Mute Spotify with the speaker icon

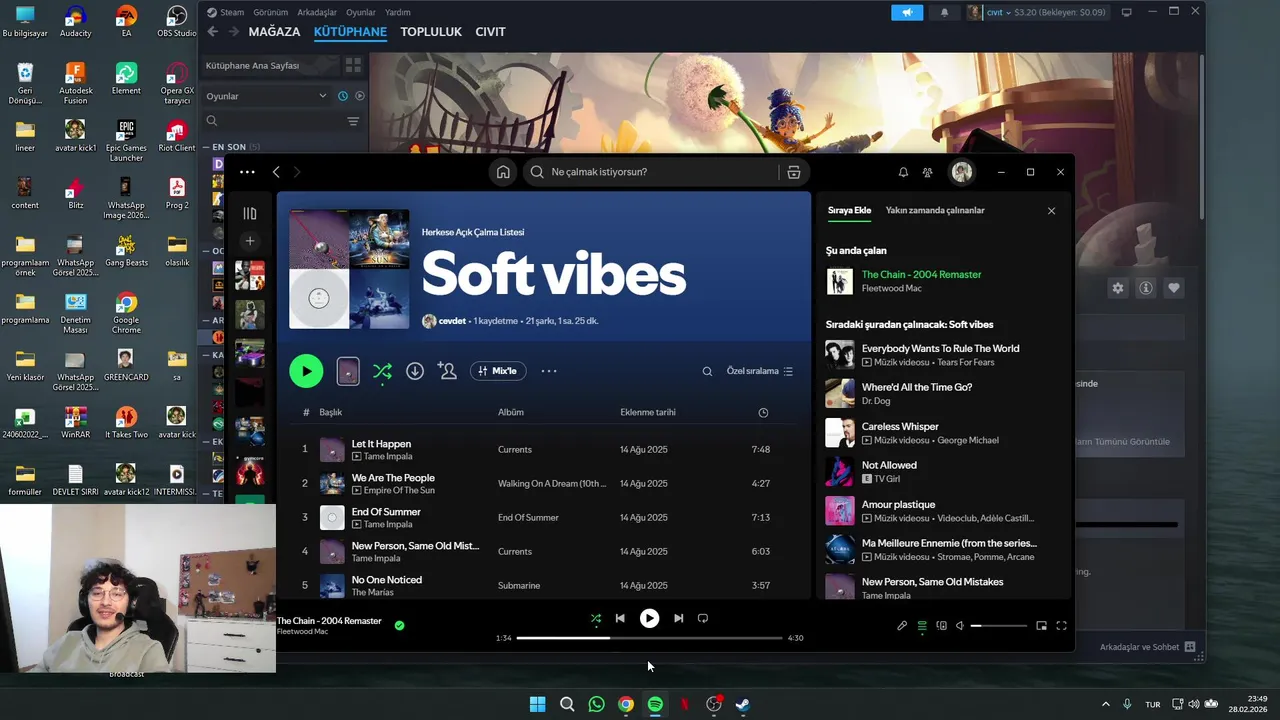pos(960,626)
